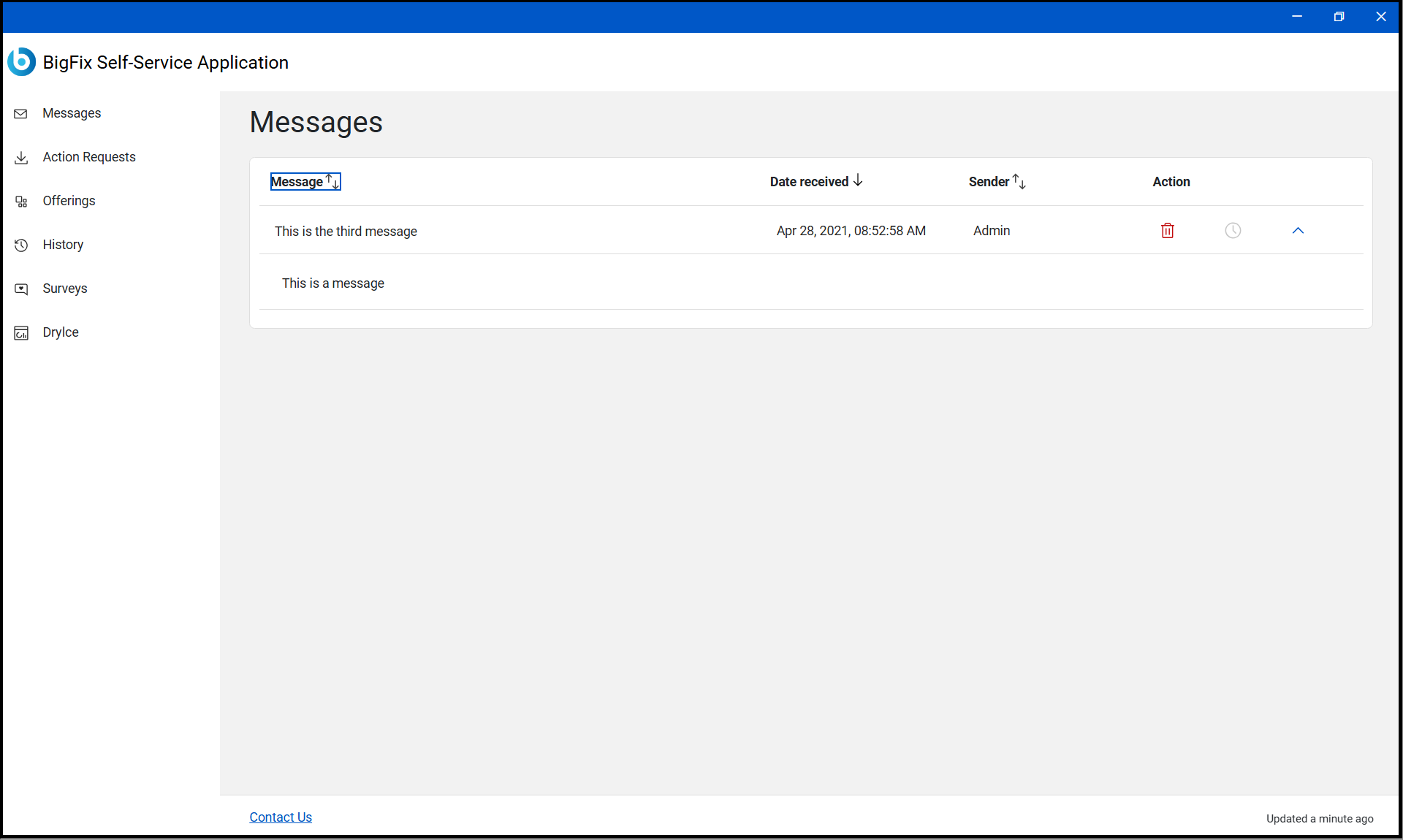Click the clock snooze icon in message row
The height and width of the screenshot is (840, 1403).
[1232, 231]
